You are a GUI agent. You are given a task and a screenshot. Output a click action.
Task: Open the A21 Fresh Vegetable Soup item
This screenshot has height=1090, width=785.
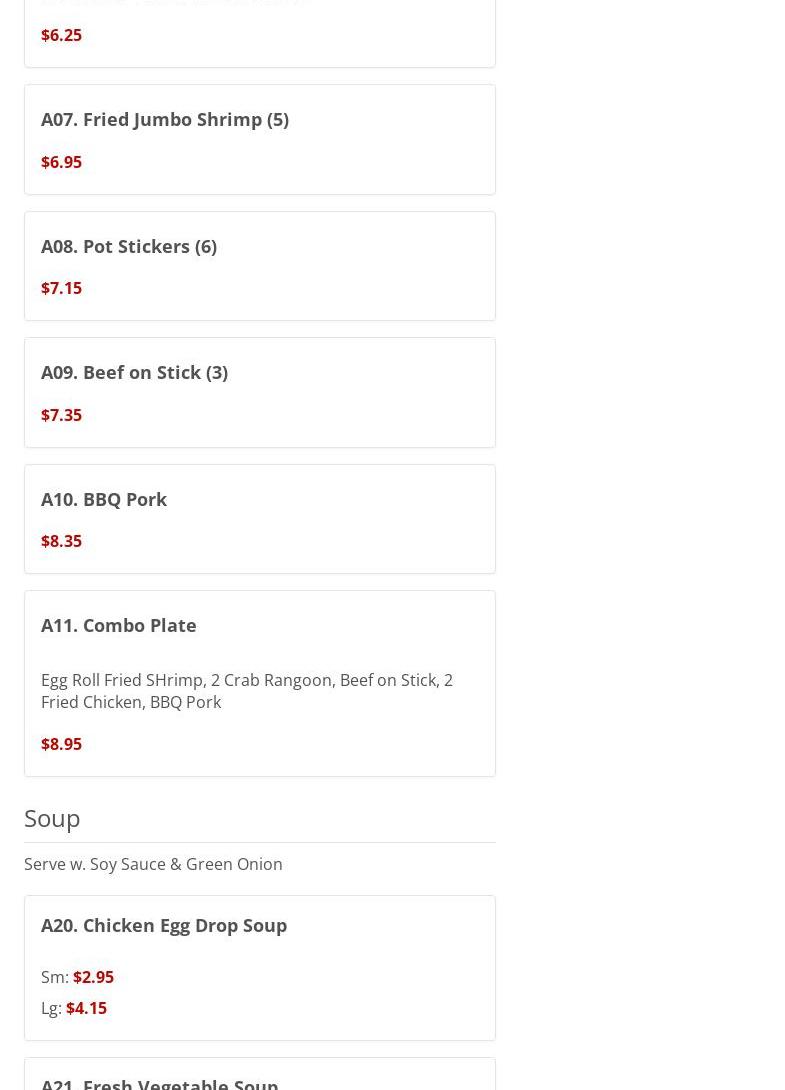coord(160,1082)
